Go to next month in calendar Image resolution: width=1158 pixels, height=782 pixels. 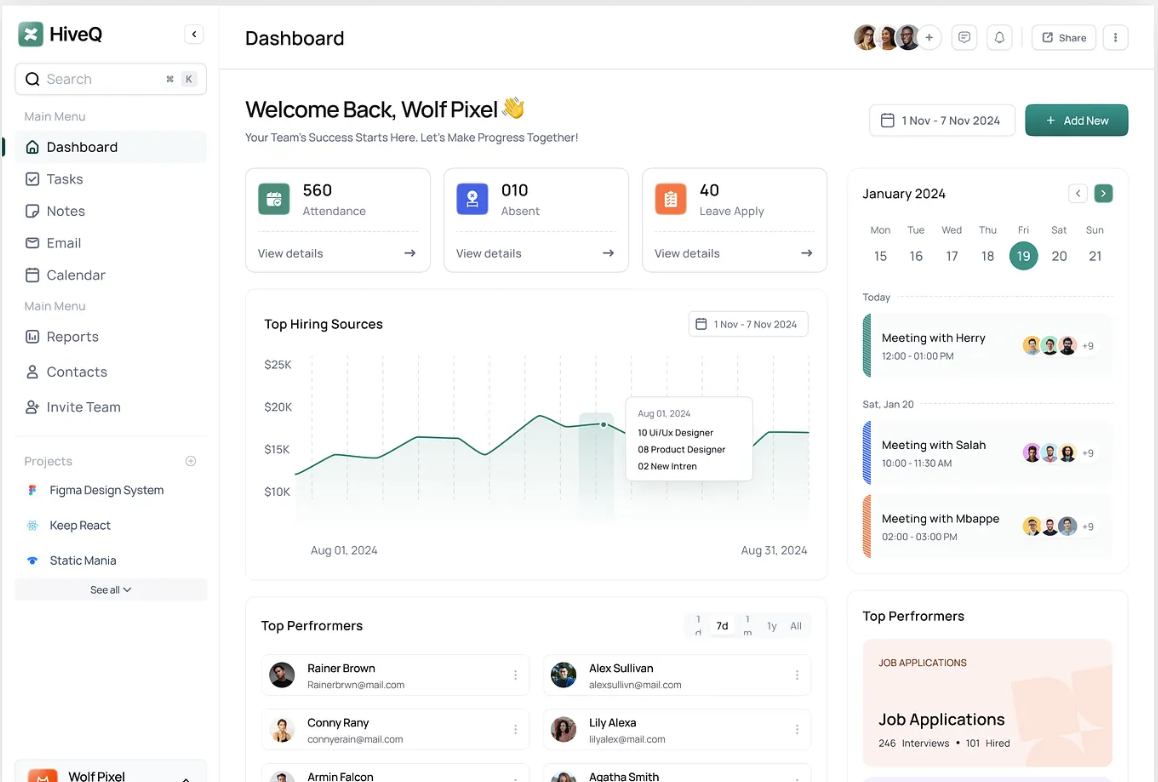pos(1103,194)
